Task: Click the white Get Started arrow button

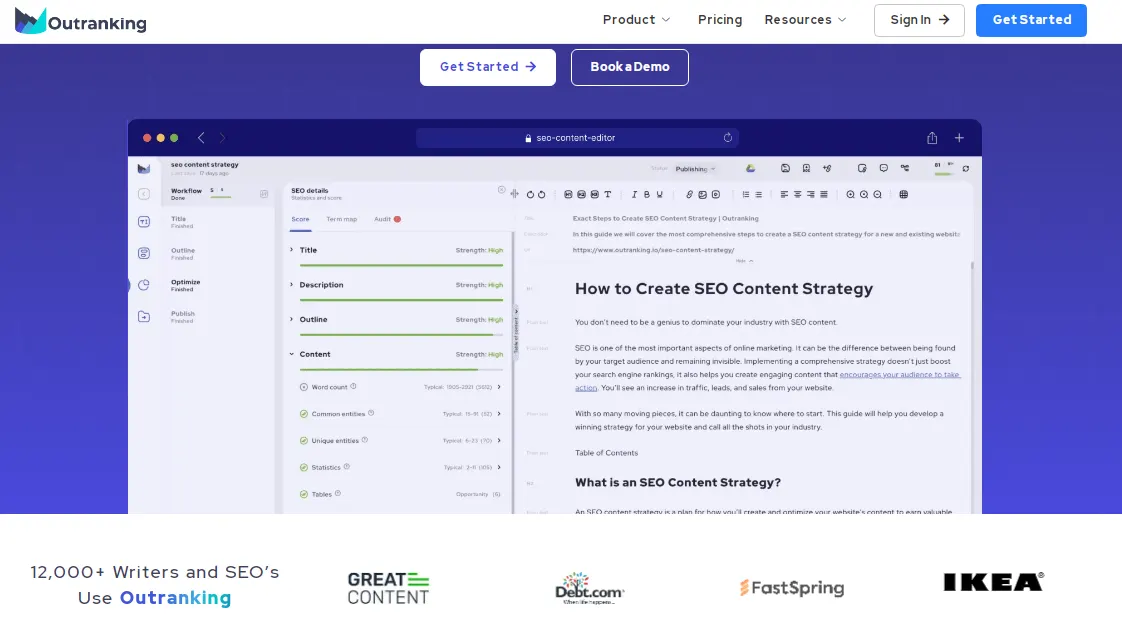Action: pyautogui.click(x=487, y=67)
